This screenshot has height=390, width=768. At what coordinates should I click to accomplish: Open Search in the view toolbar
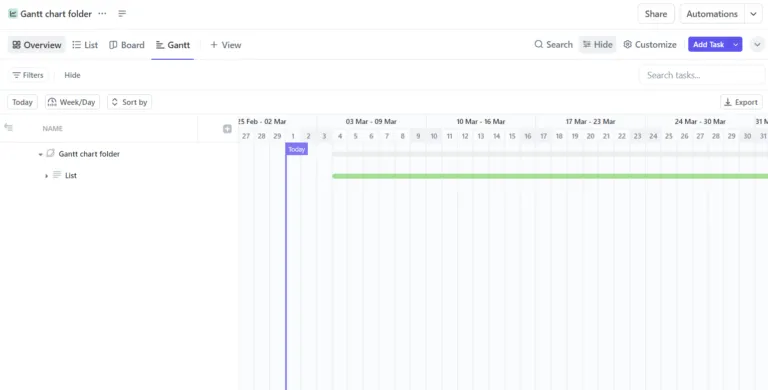pyautogui.click(x=553, y=44)
